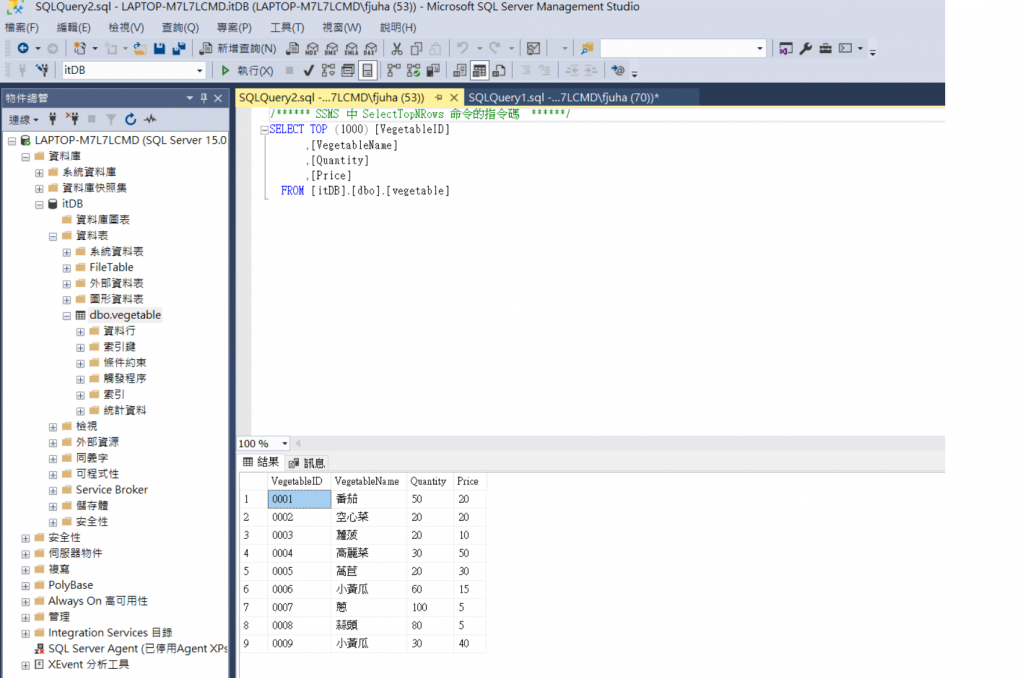
Task: Click the Change Connection plug icon
Action: (x=42, y=70)
